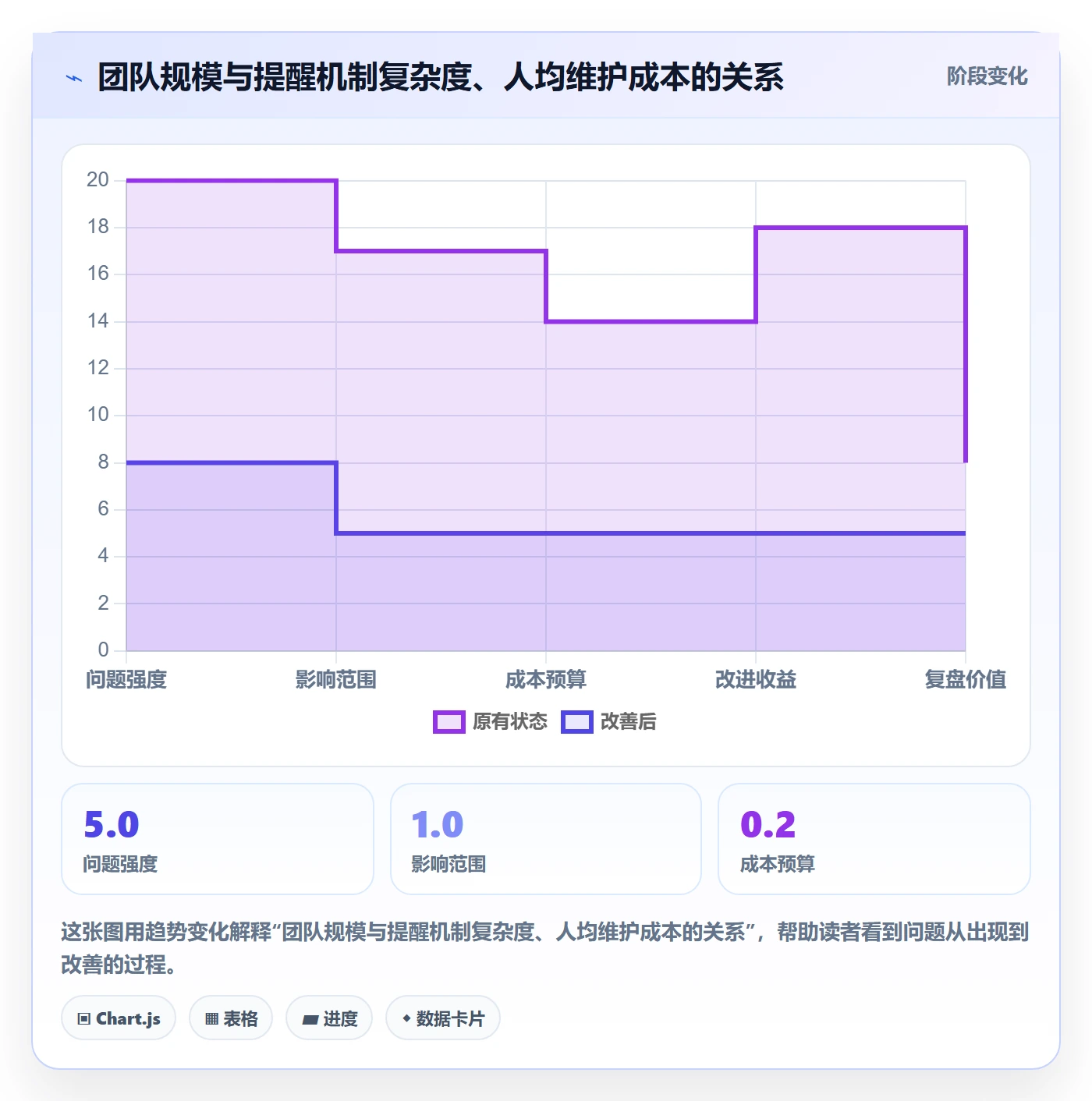Click the y-axis value 0
Viewport: 1092px width, 1101px height.
point(104,650)
